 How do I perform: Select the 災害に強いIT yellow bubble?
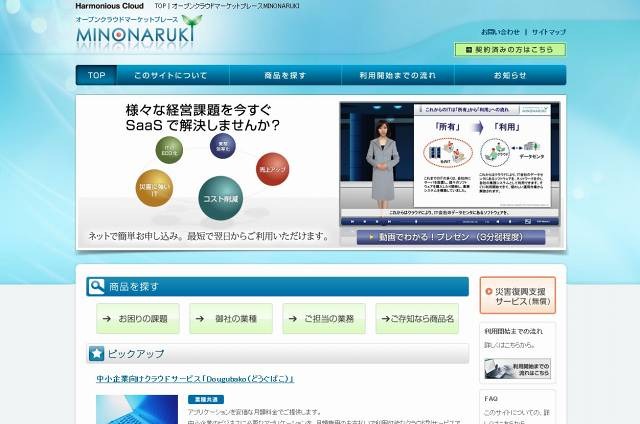click(x=154, y=188)
